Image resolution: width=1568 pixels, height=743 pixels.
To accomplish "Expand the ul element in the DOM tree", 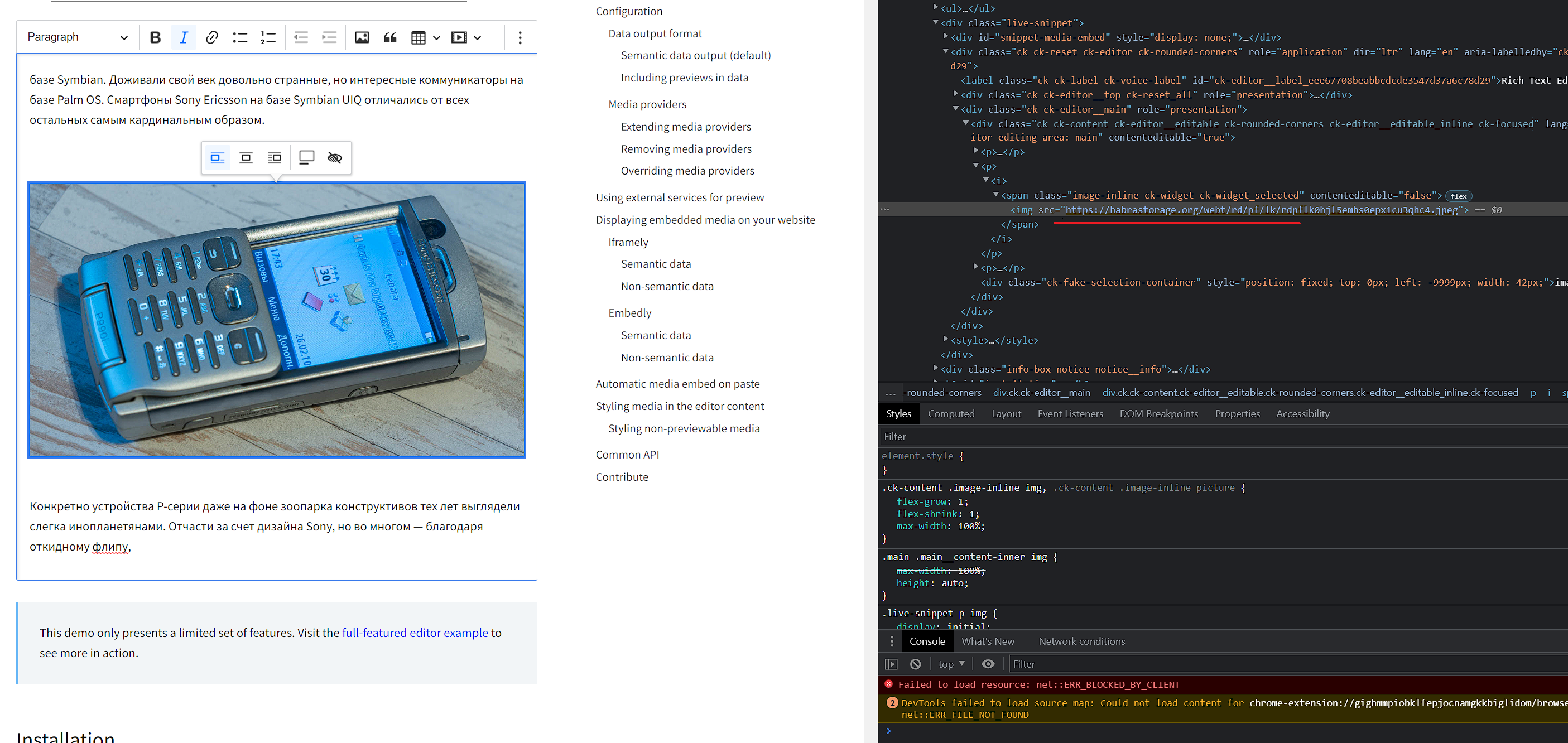I will [x=936, y=7].
